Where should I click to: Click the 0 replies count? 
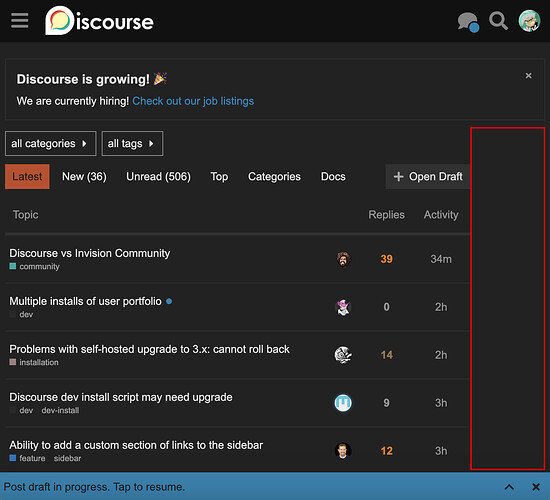click(x=386, y=307)
